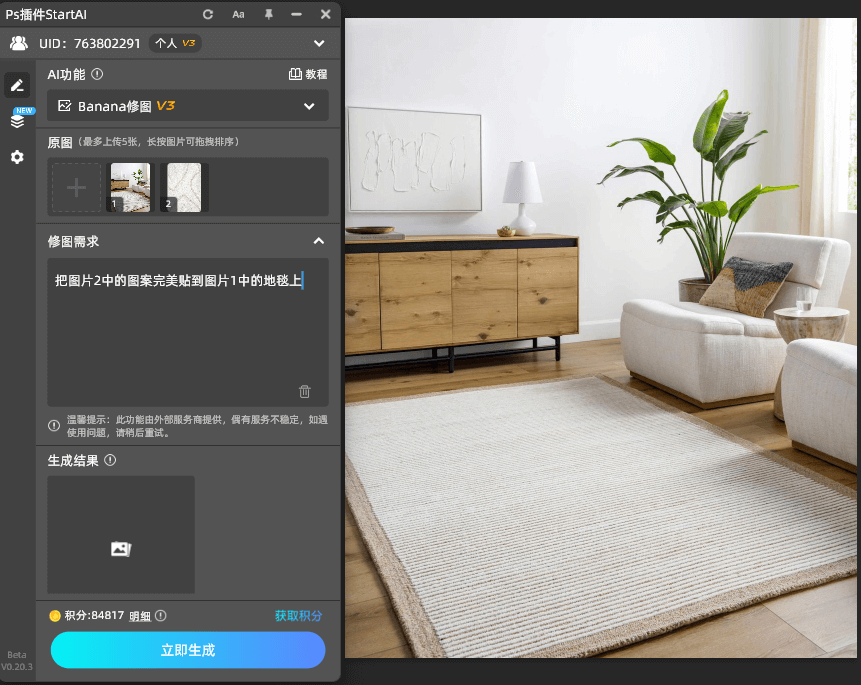Click the layers icon with the NEW badge
Screen dimensions: 861x685
tap(16, 119)
